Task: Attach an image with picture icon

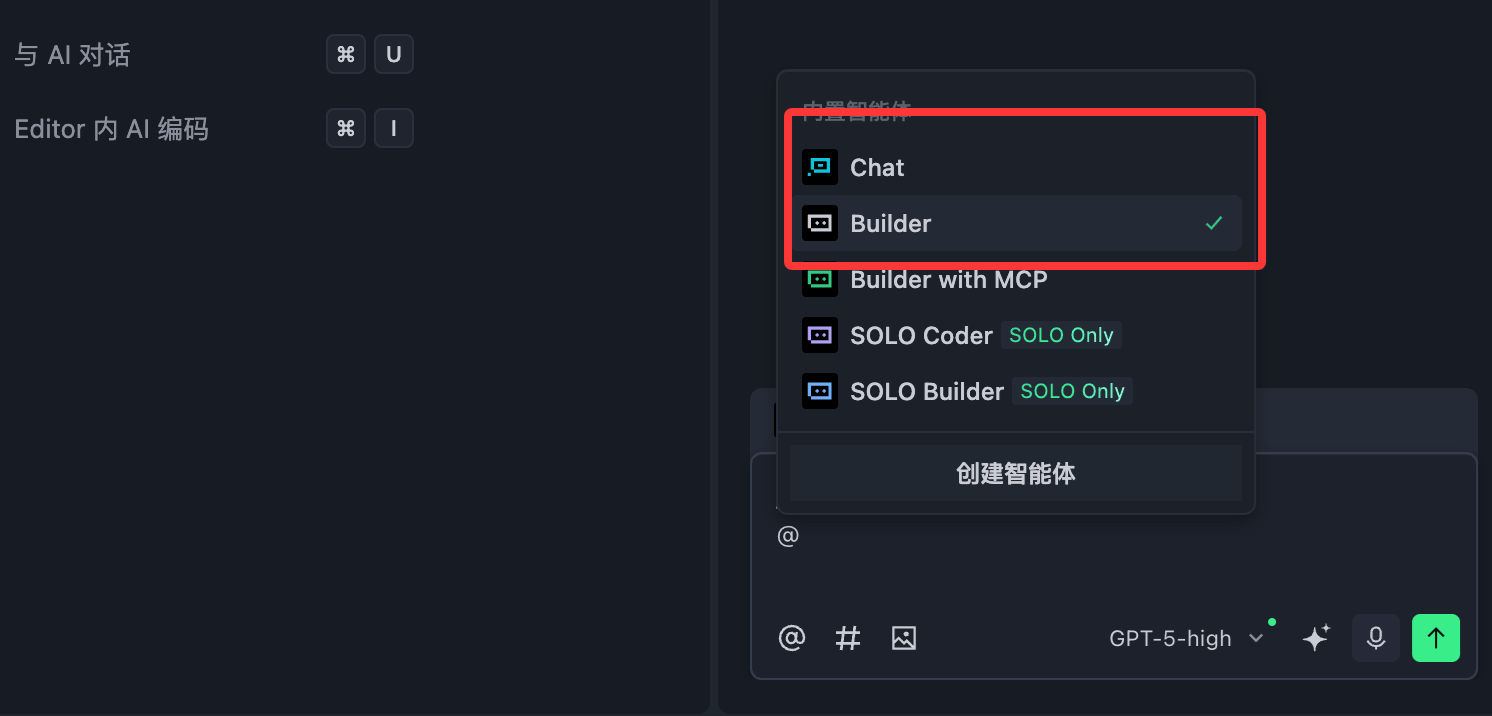Action: [x=904, y=638]
